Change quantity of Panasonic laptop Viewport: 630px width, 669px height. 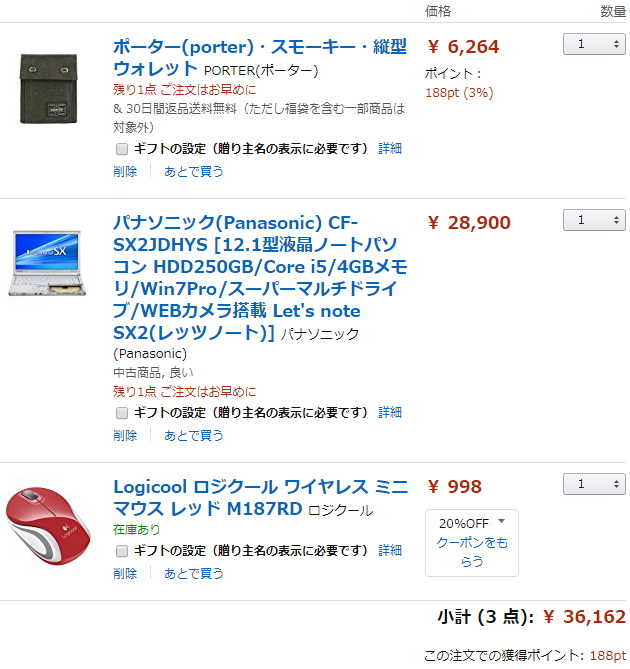594,220
